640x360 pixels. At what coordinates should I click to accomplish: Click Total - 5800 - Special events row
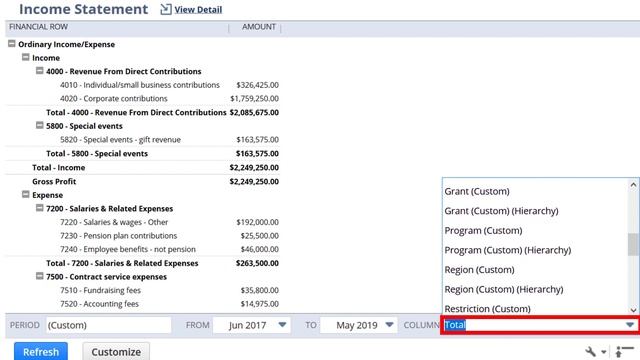(x=97, y=153)
